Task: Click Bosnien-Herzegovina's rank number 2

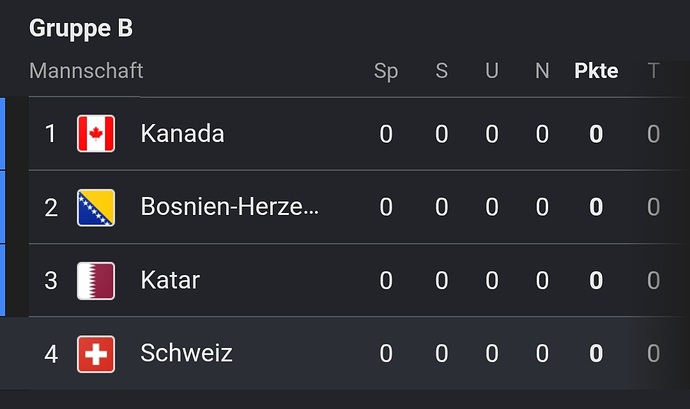Action: coord(51,207)
